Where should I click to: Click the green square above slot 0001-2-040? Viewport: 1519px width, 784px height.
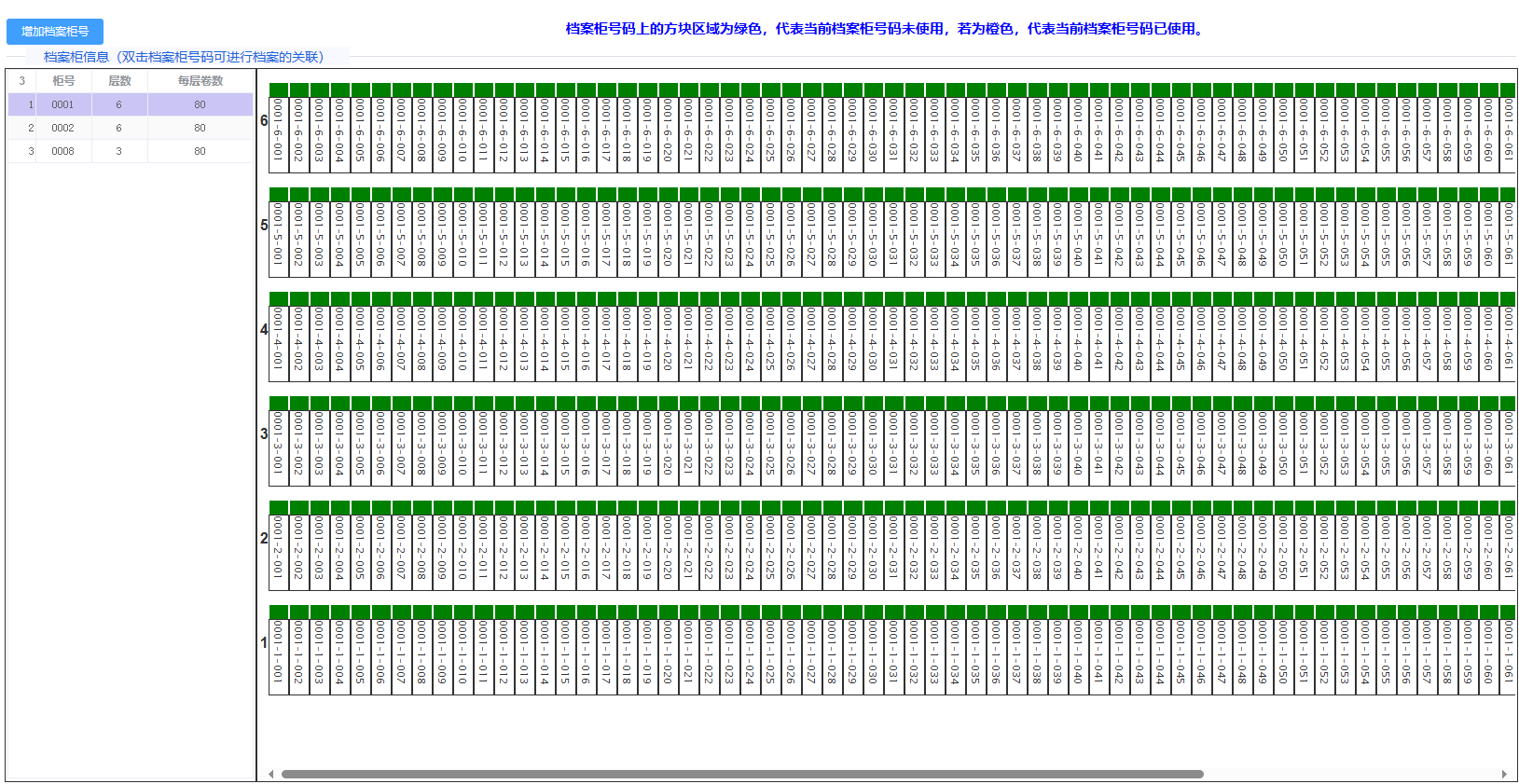[x=1078, y=508]
